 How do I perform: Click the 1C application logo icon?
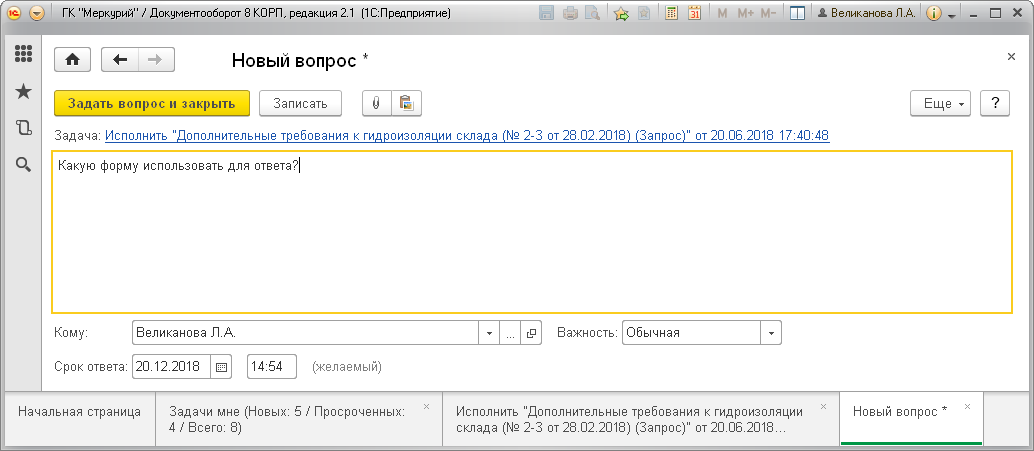tap(15, 13)
